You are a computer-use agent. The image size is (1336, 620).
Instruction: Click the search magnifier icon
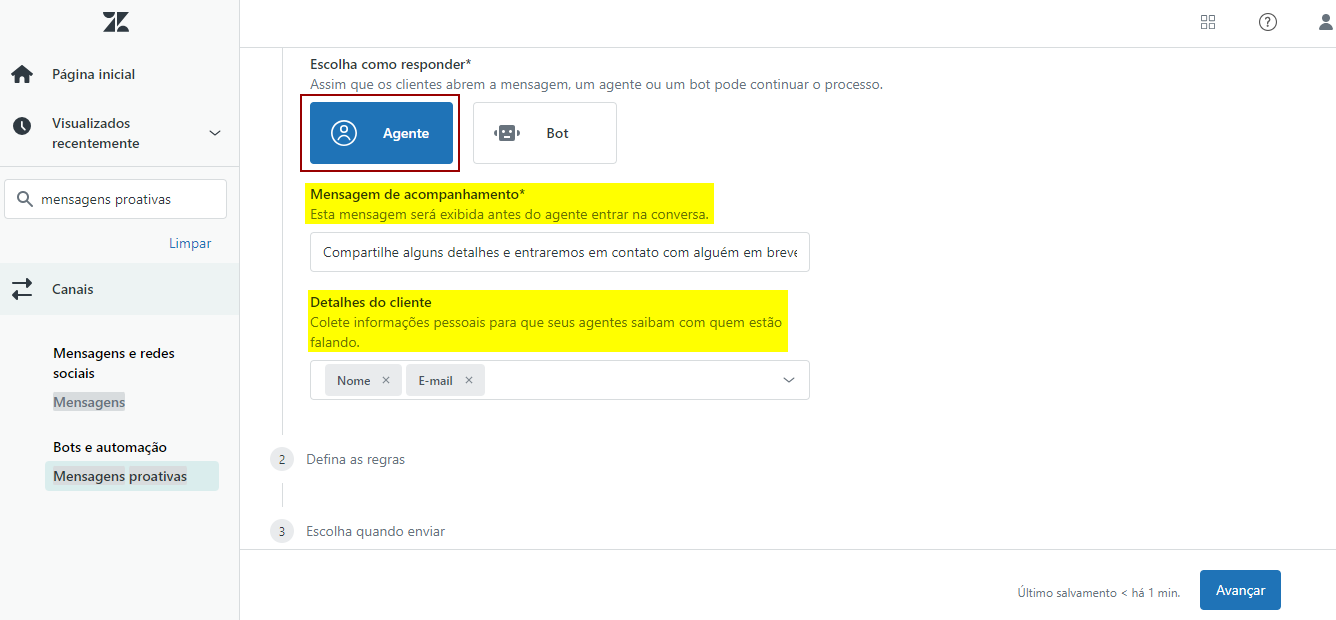[25, 199]
